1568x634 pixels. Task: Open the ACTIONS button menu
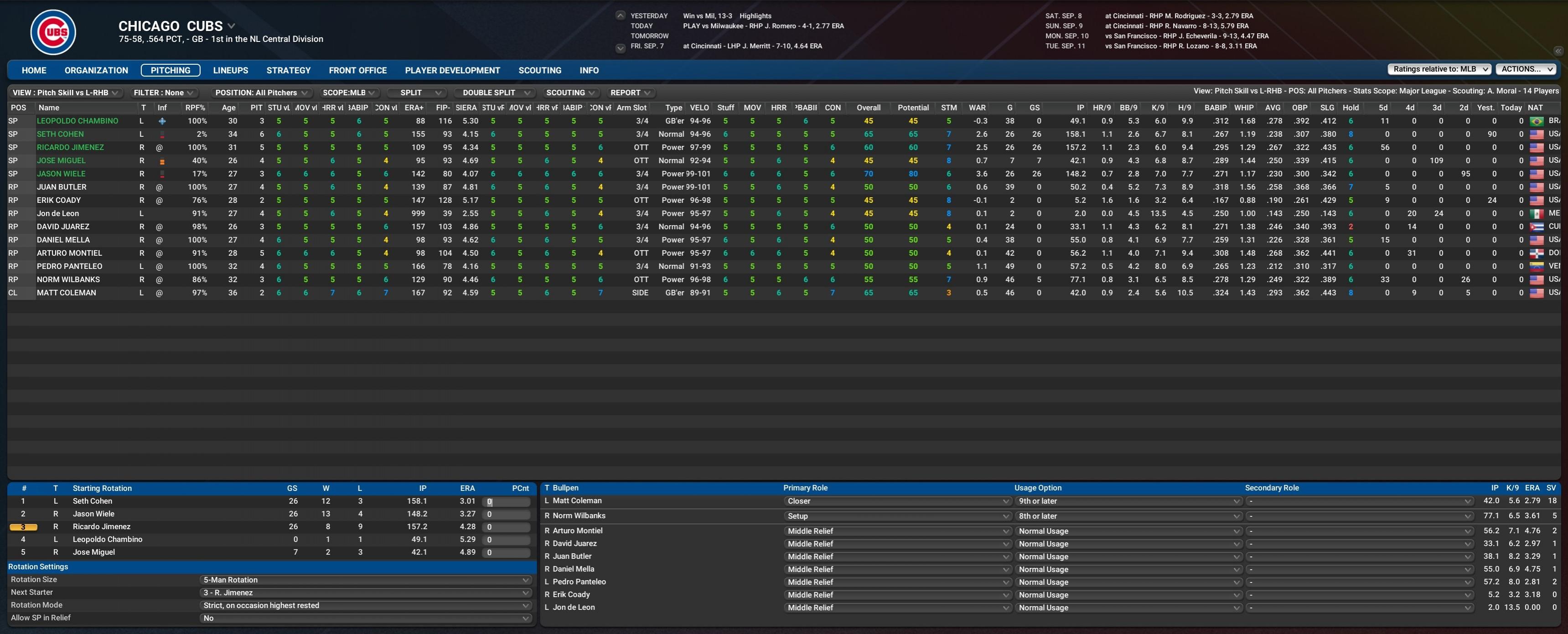pos(1526,69)
